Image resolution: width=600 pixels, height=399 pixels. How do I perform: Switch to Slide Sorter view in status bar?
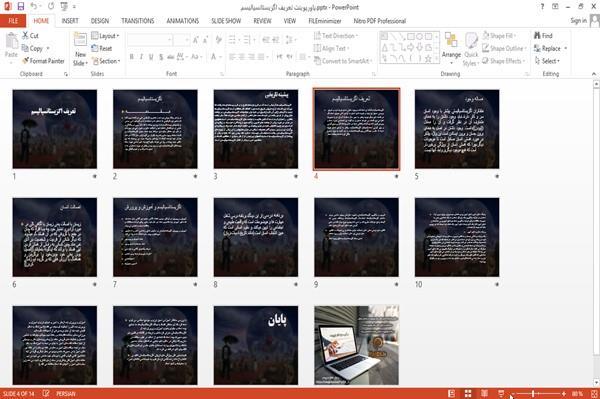[x=468, y=393]
